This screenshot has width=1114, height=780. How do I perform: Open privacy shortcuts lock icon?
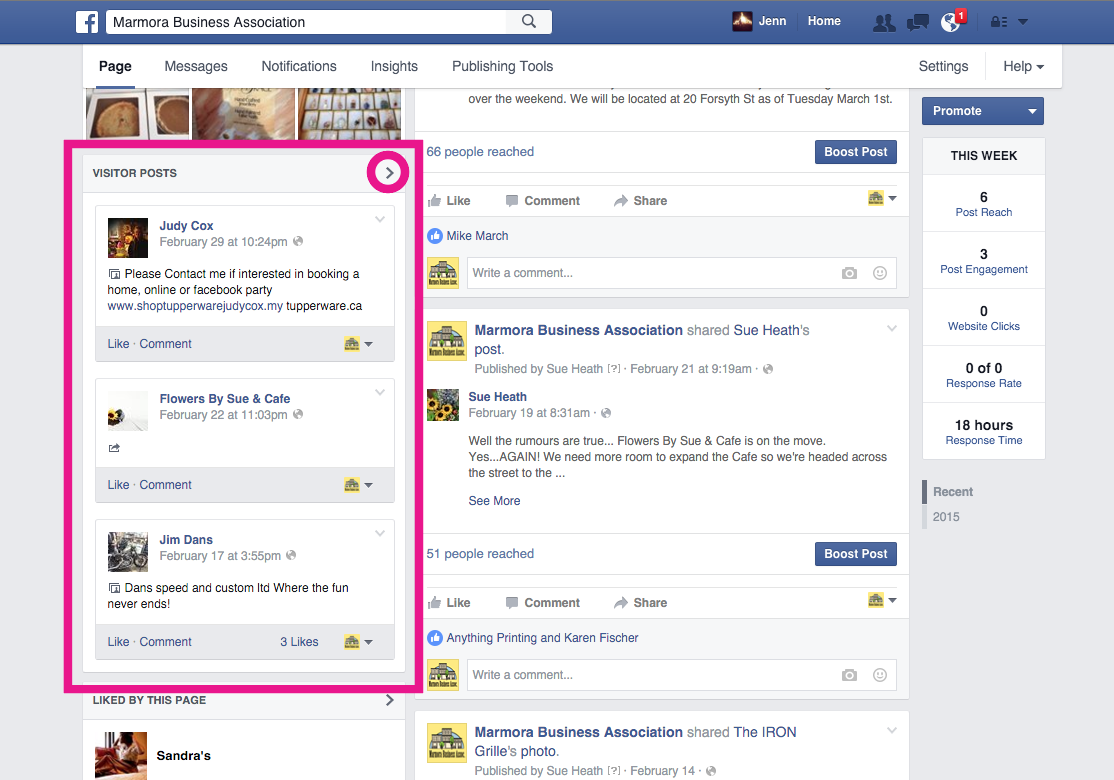pyautogui.click(x=999, y=22)
